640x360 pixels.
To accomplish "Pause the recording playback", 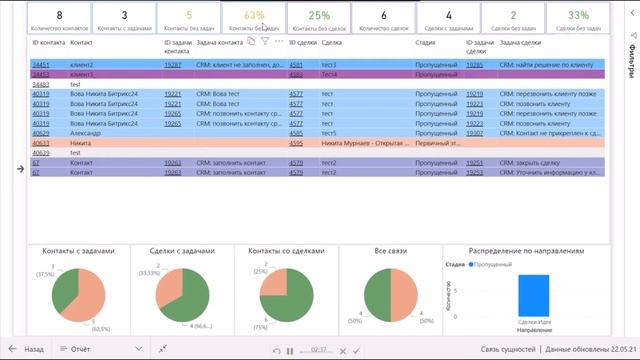I will click(290, 351).
